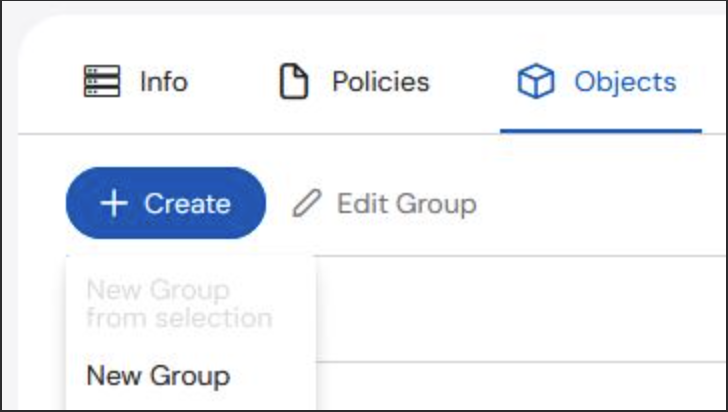Select New Group from selection option
Screen dimensions: 728x412
click(179, 304)
